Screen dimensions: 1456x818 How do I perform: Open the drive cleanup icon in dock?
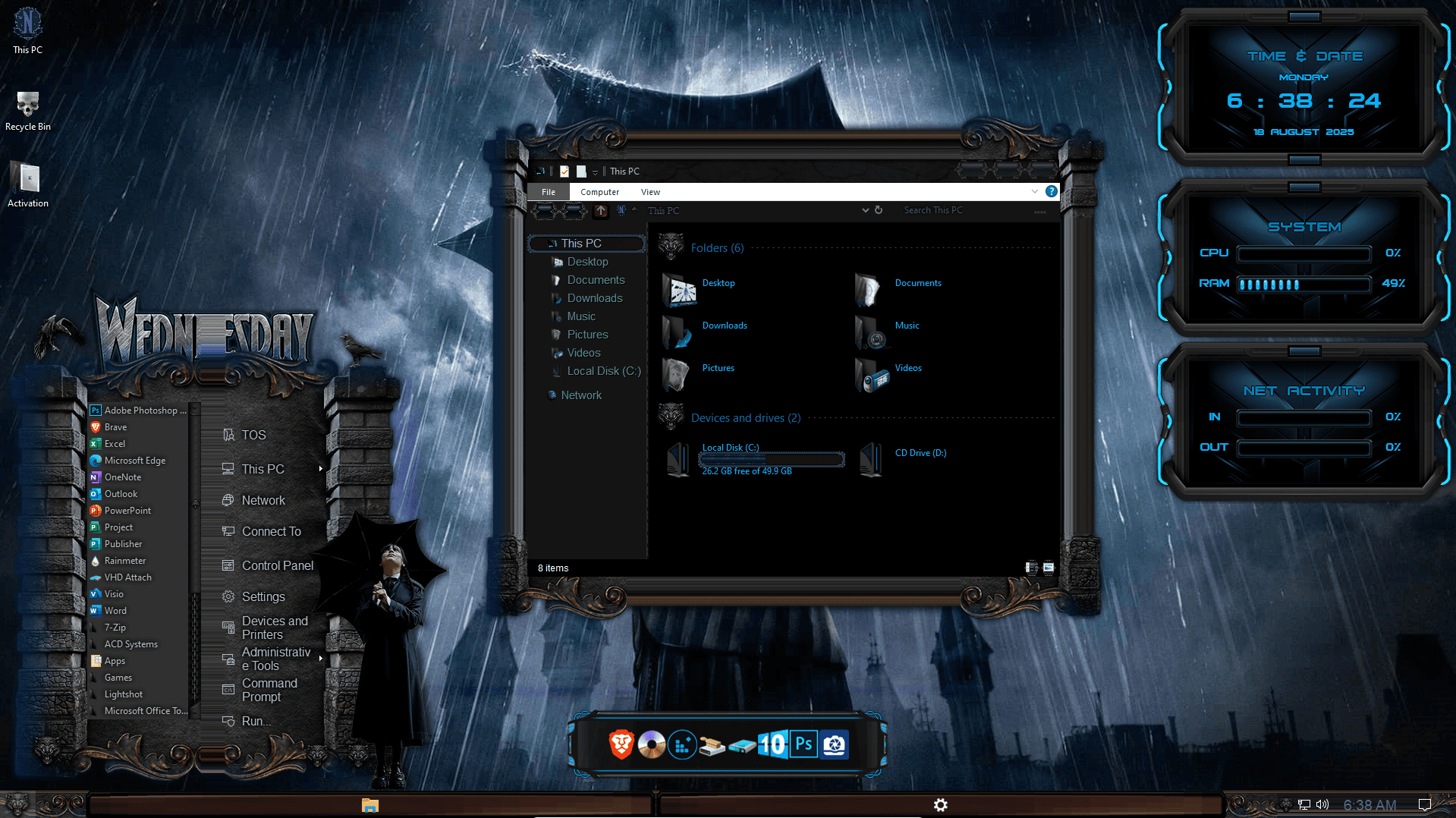(712, 747)
